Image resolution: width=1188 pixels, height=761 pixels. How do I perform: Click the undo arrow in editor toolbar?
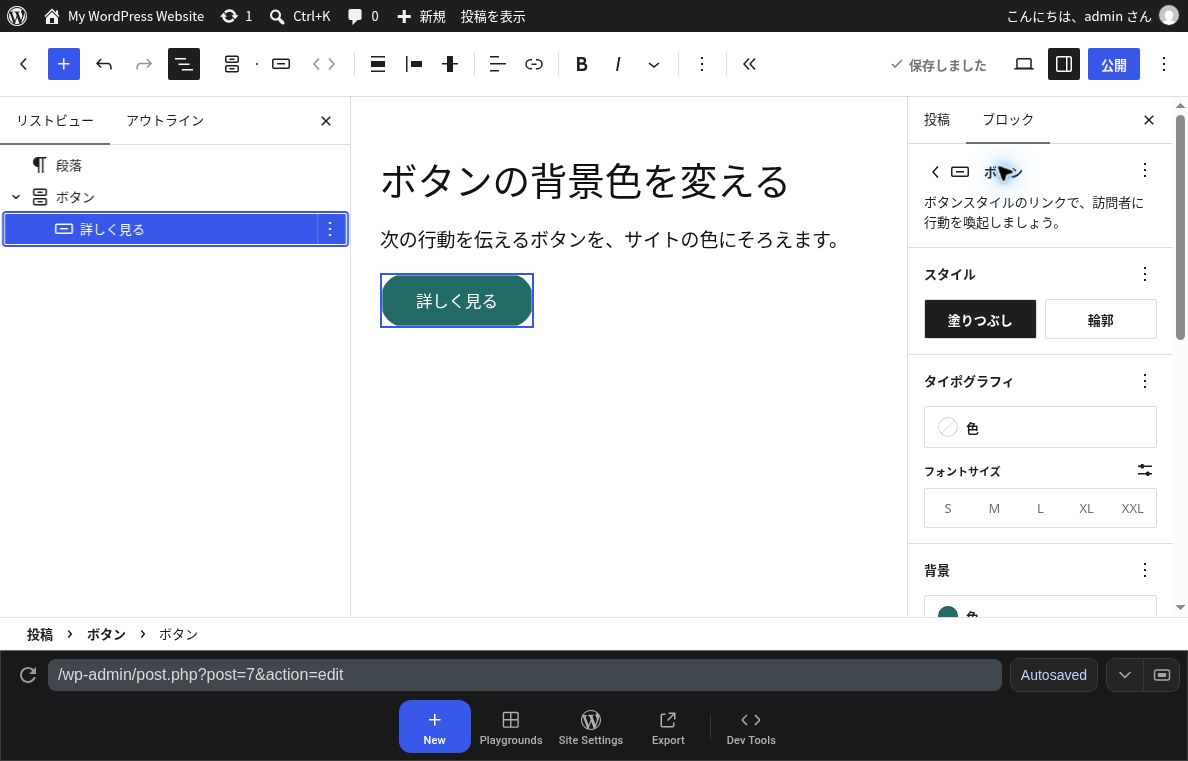tap(104, 64)
